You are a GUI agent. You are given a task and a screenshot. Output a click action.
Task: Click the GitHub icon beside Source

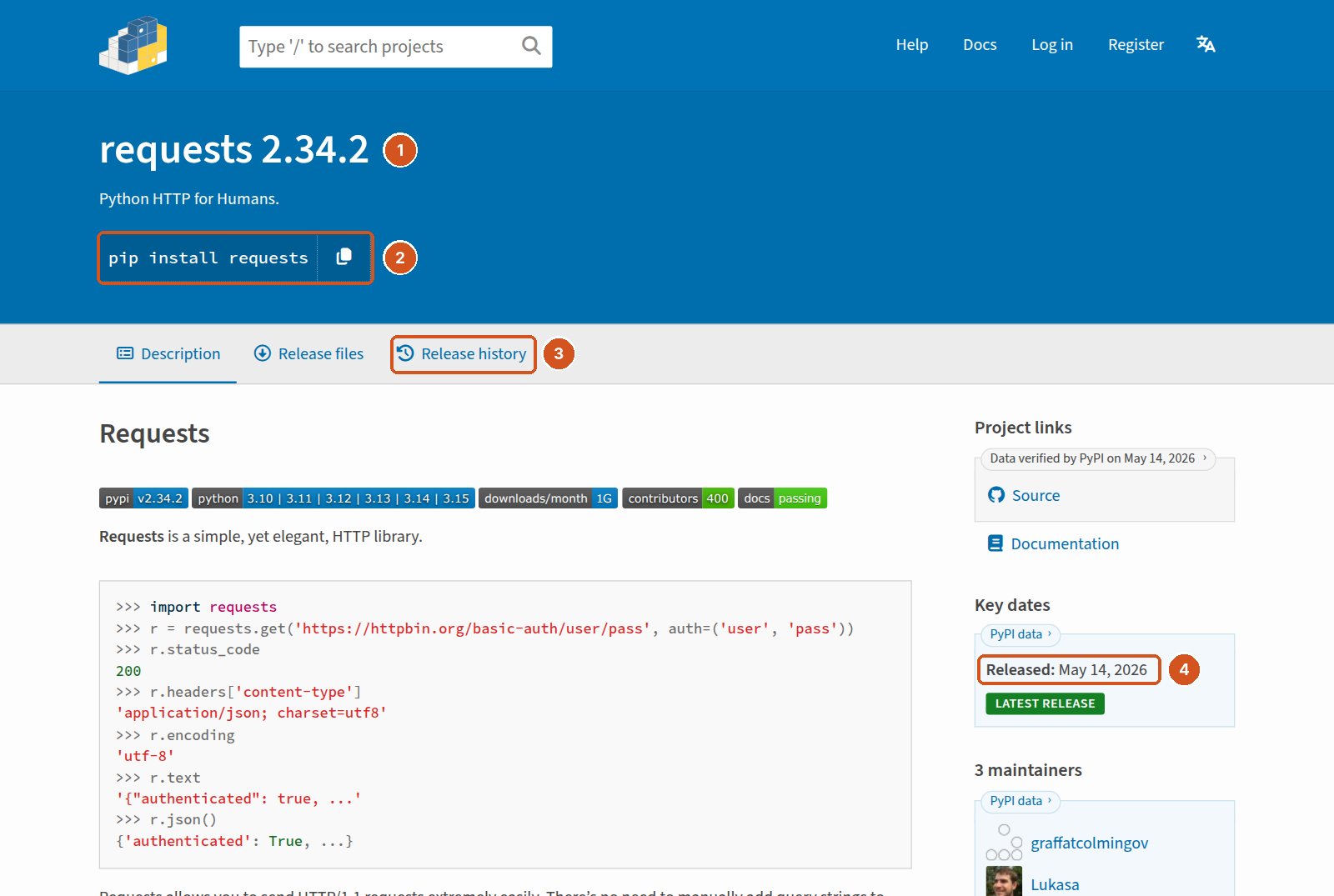pyautogui.click(x=996, y=495)
